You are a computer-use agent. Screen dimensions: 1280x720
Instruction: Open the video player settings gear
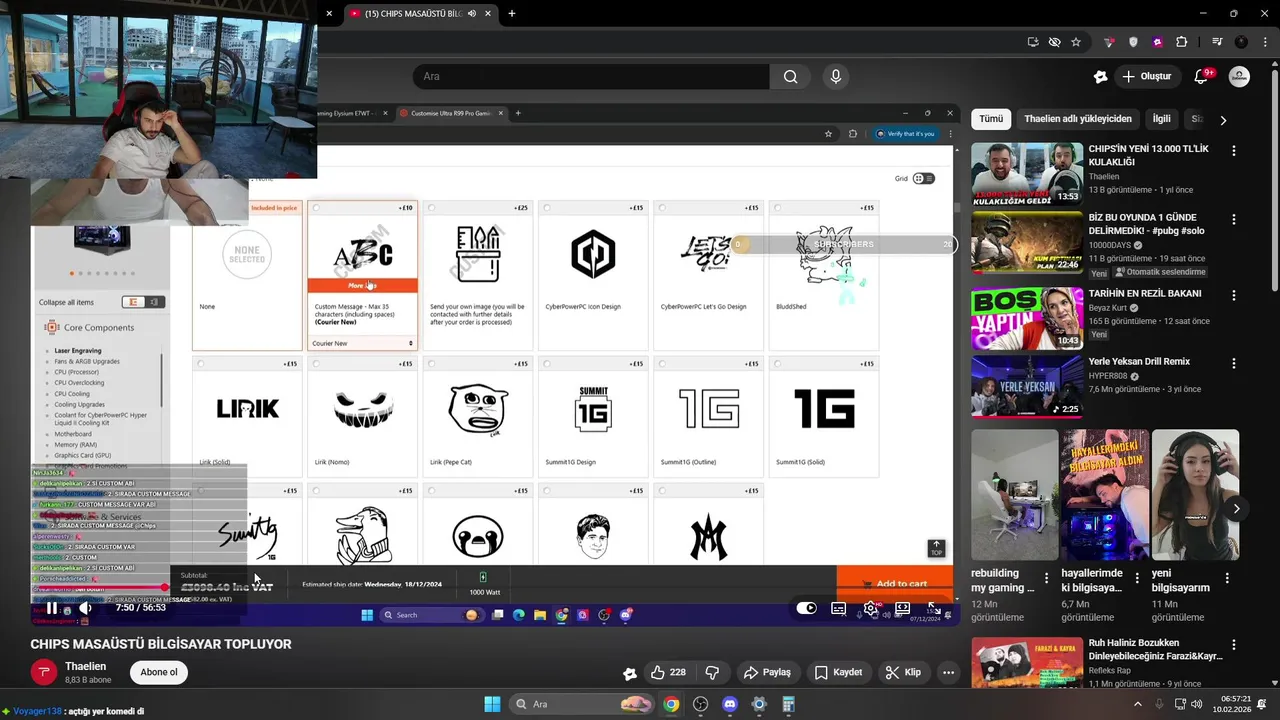[871, 608]
